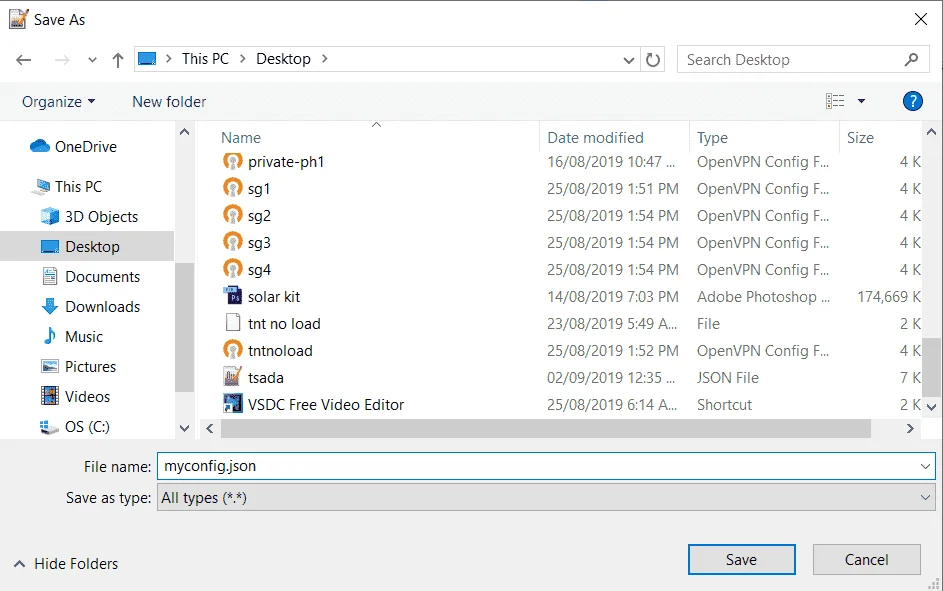Open Documents in the sidebar
This screenshot has width=943, height=591.
tap(91, 277)
